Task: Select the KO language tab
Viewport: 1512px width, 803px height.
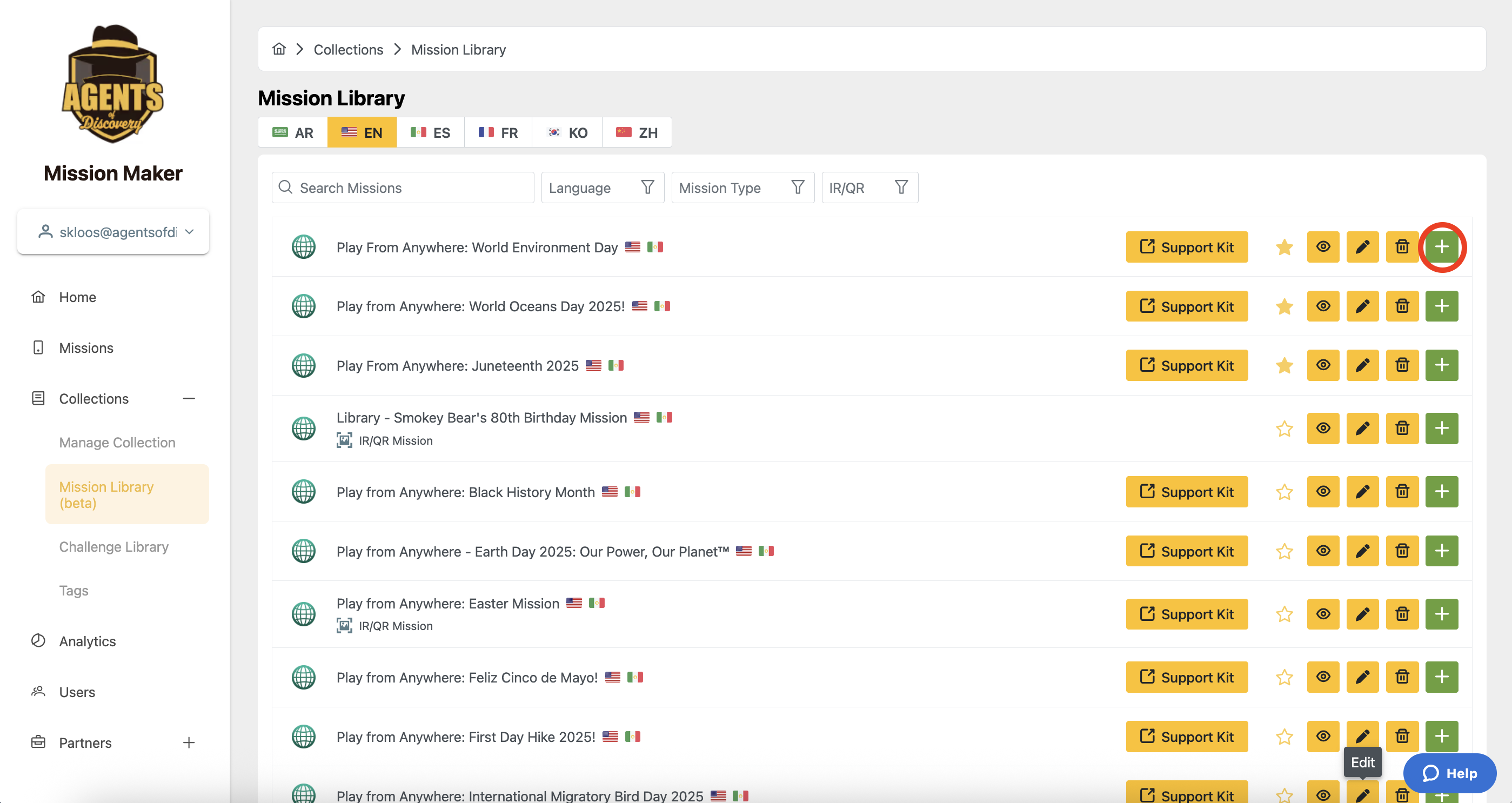Action: 567,132
